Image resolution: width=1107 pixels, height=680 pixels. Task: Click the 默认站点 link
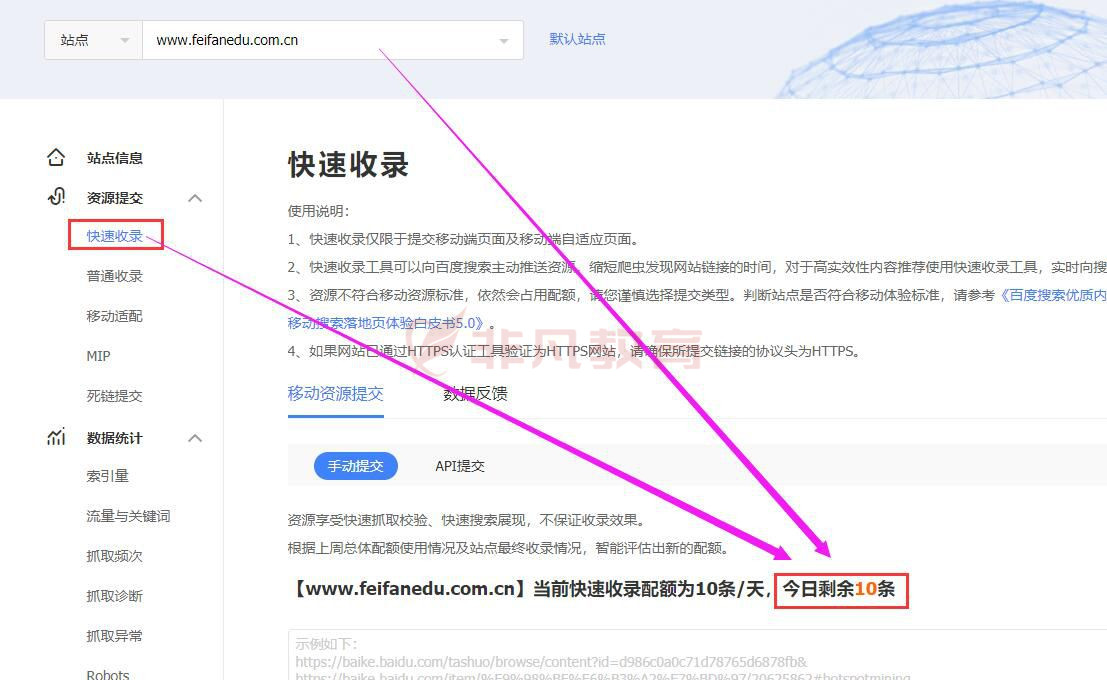pos(577,39)
